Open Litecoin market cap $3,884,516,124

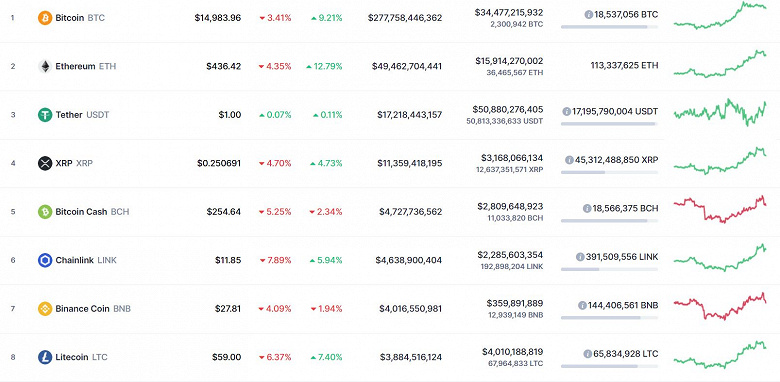point(410,357)
